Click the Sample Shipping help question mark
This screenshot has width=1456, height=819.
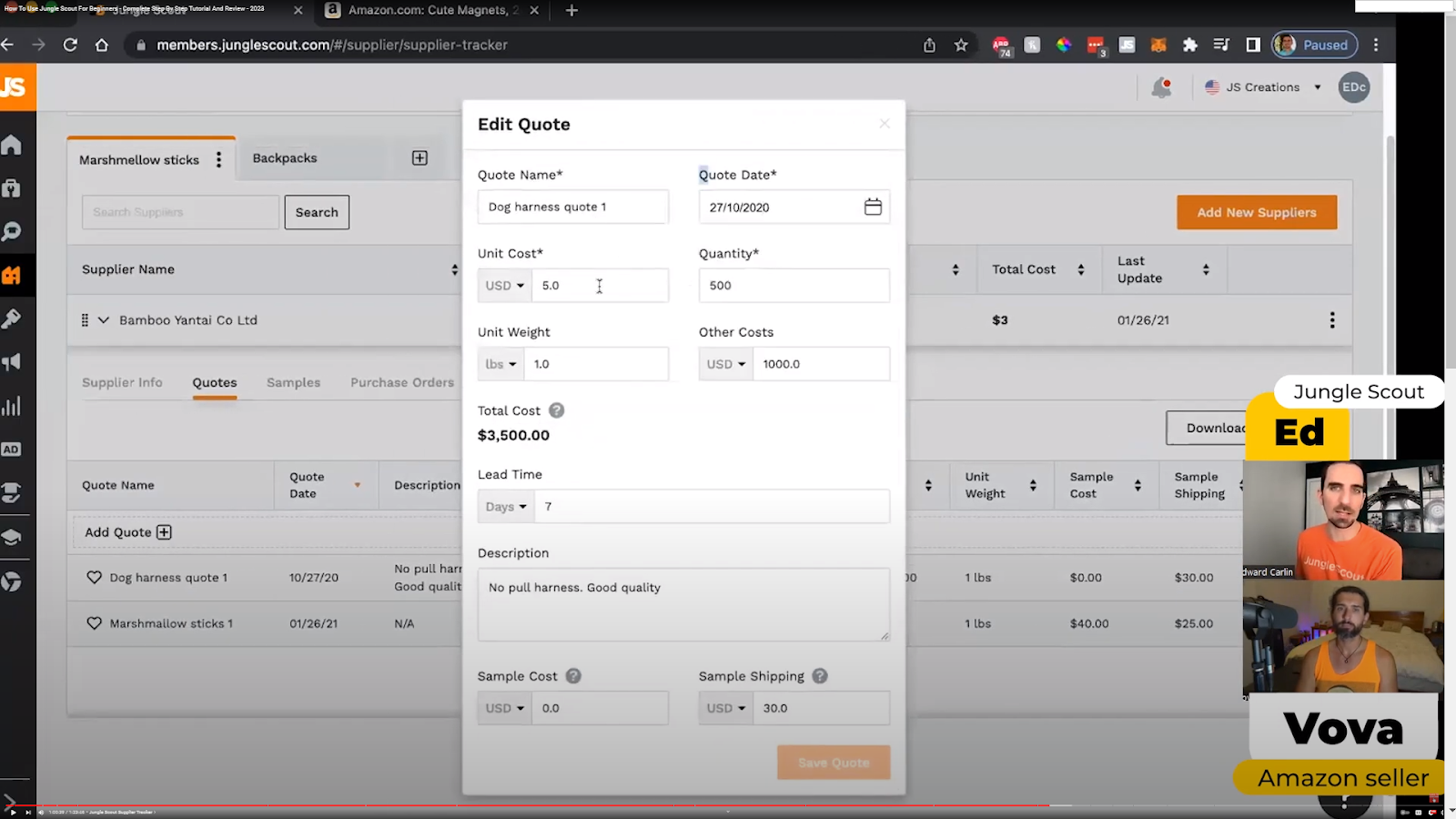(820, 676)
